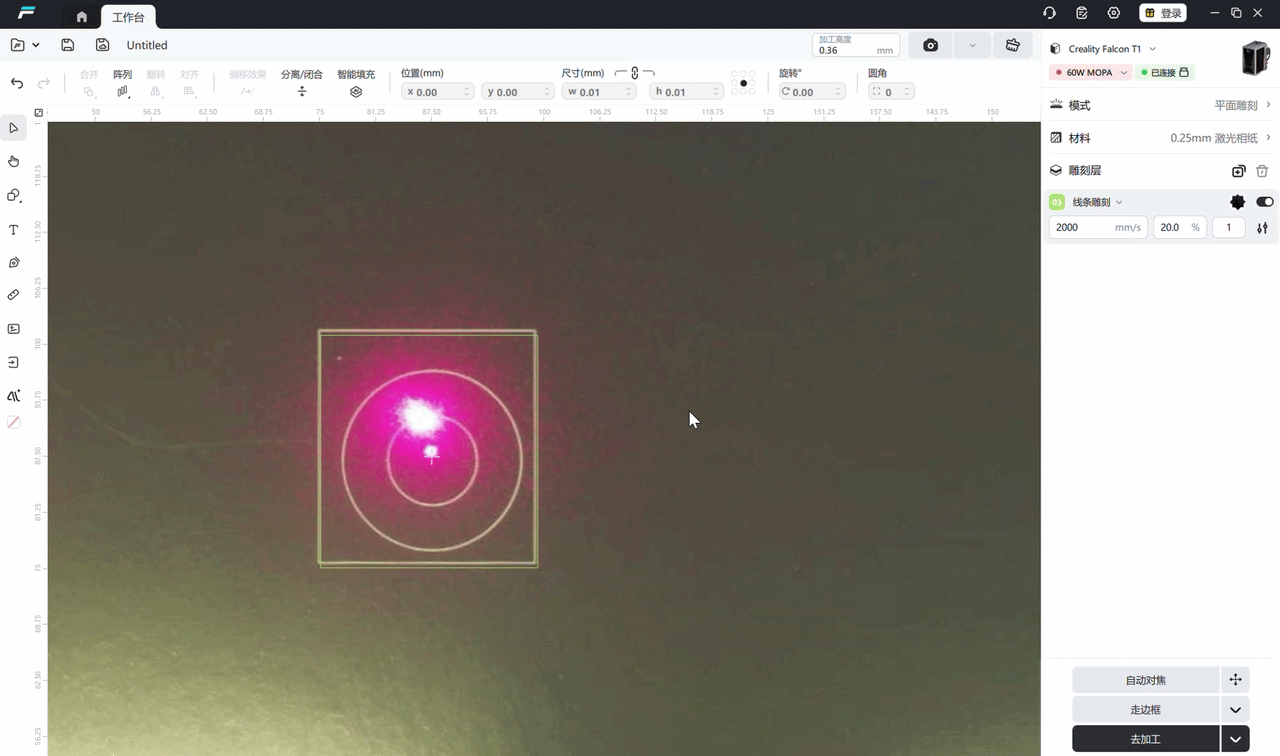Select the text tool
This screenshot has width=1280, height=756.
(x=14, y=229)
